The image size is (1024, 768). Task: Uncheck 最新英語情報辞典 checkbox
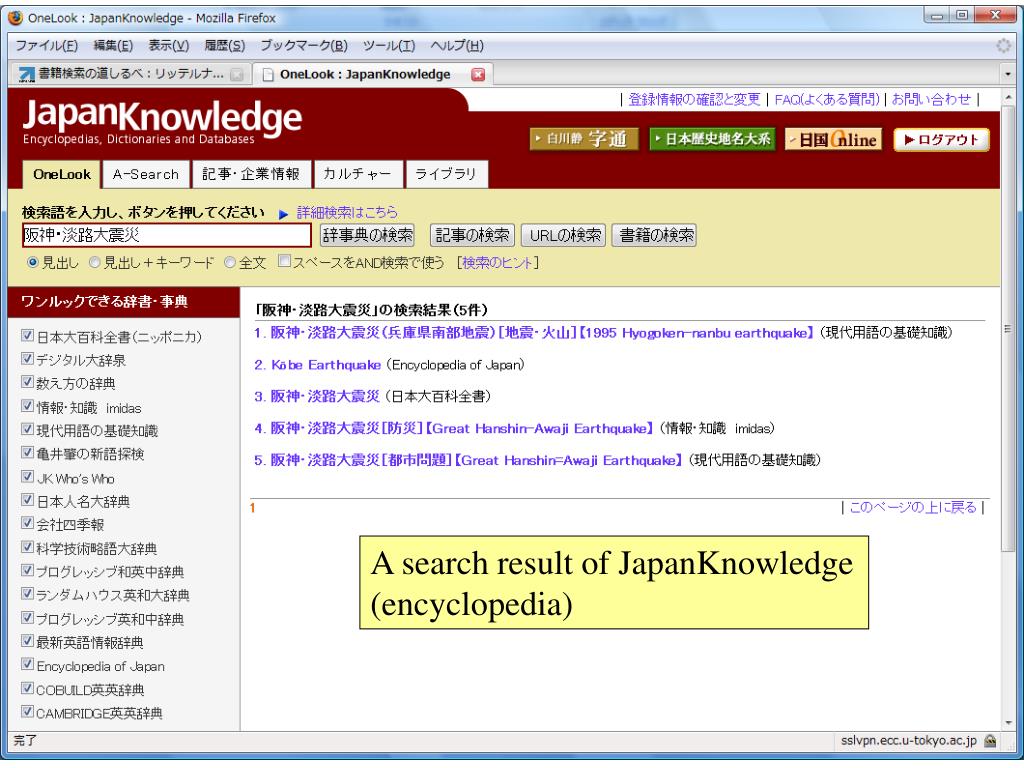(x=27, y=641)
